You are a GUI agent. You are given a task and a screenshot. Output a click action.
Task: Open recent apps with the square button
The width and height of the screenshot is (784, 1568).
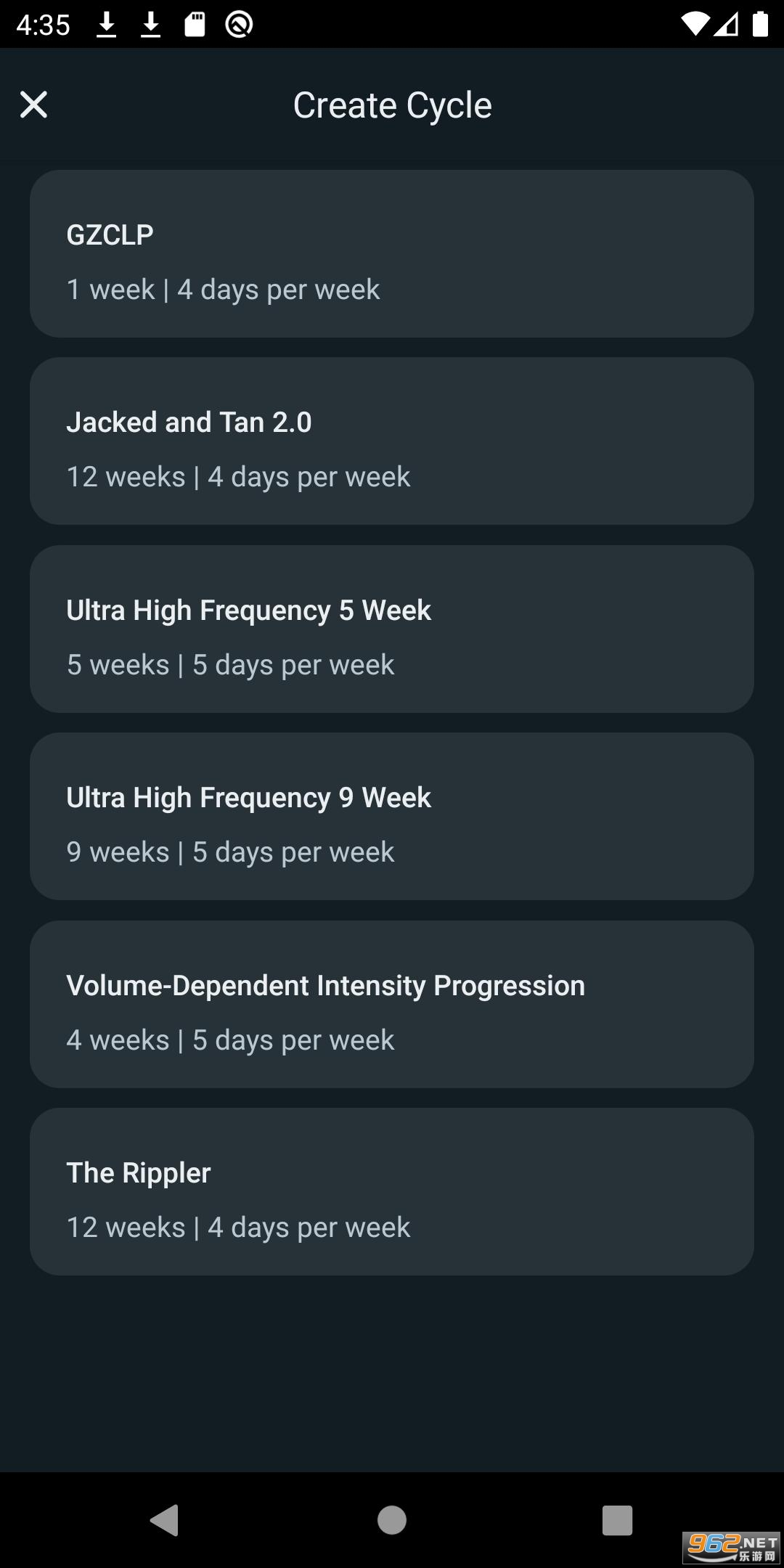coord(617,1519)
